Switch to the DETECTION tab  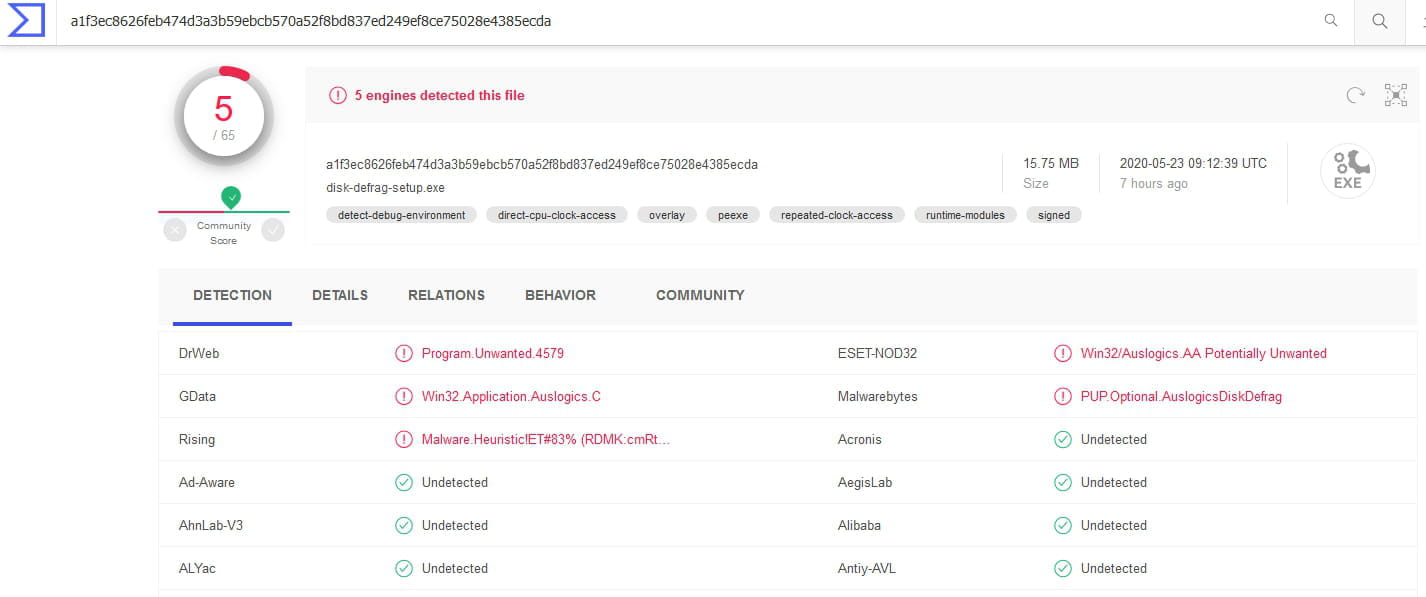pyautogui.click(x=232, y=295)
